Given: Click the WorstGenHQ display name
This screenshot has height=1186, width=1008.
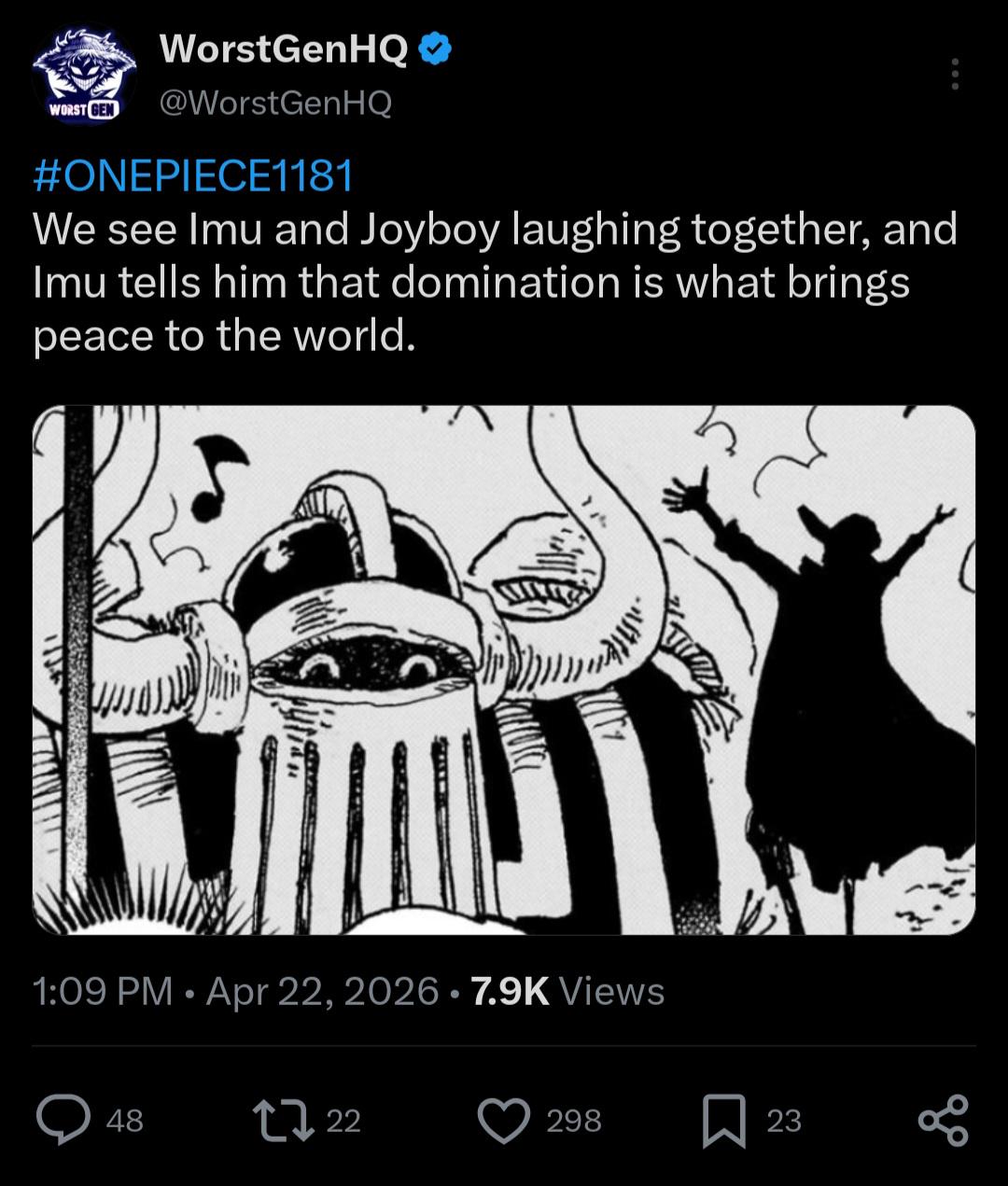Looking at the screenshot, I should click(284, 49).
